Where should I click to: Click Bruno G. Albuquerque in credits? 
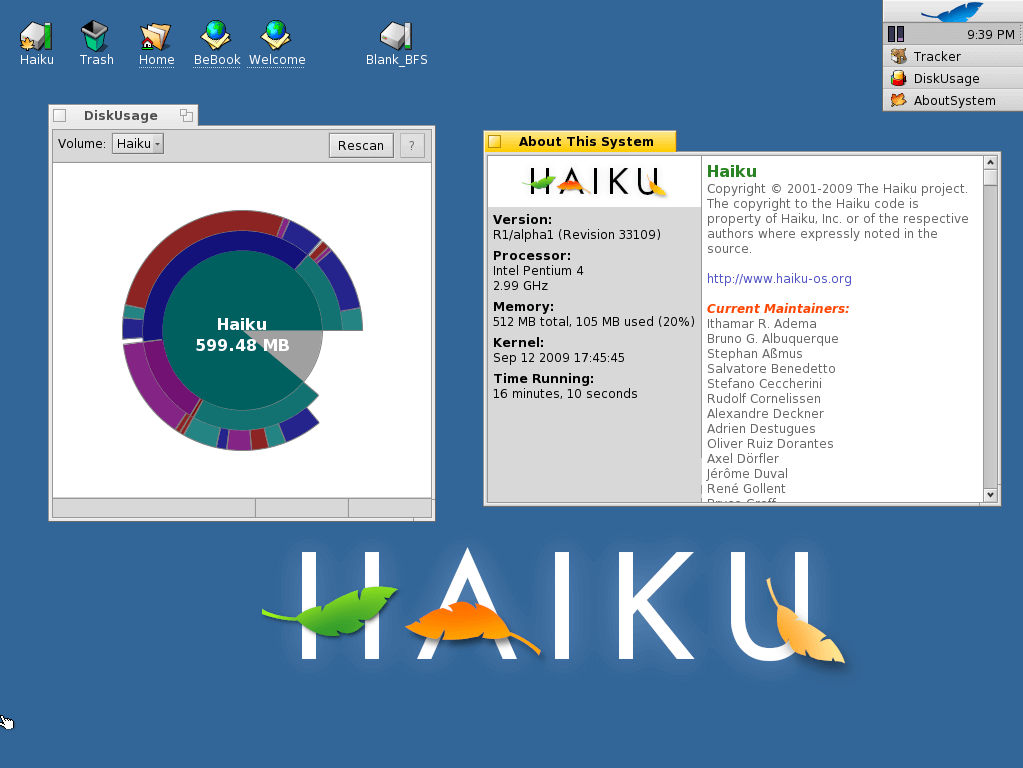coord(772,339)
